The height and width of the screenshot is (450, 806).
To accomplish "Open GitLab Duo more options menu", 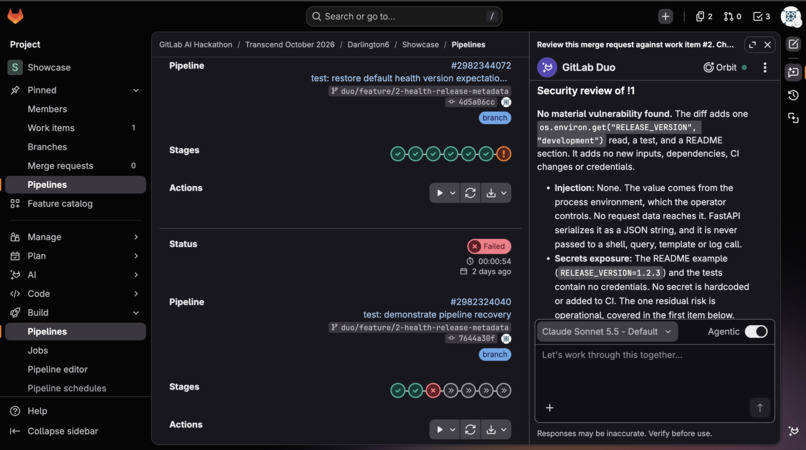I will click(765, 67).
